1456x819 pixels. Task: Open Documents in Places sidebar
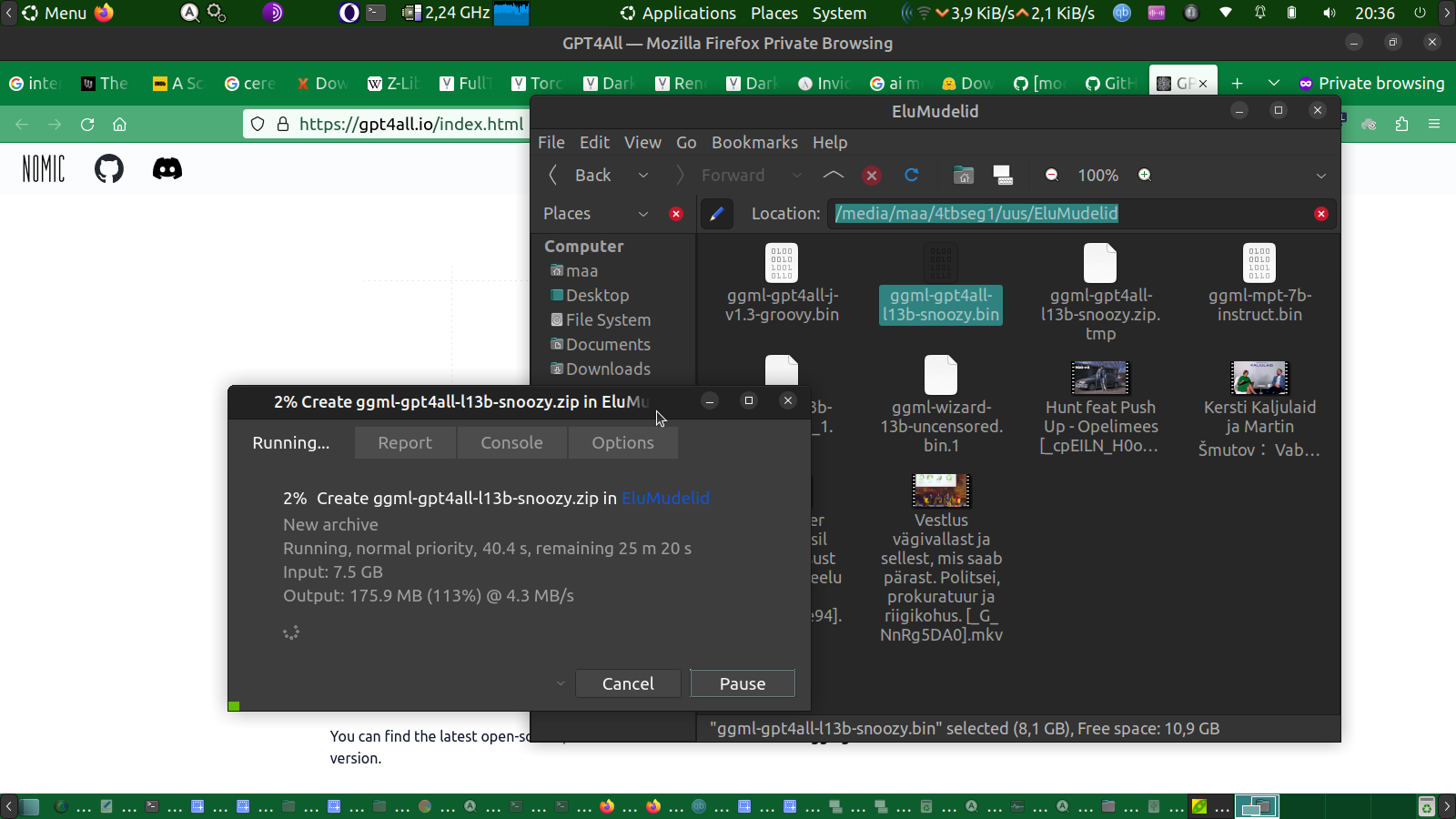pyautogui.click(x=601, y=344)
